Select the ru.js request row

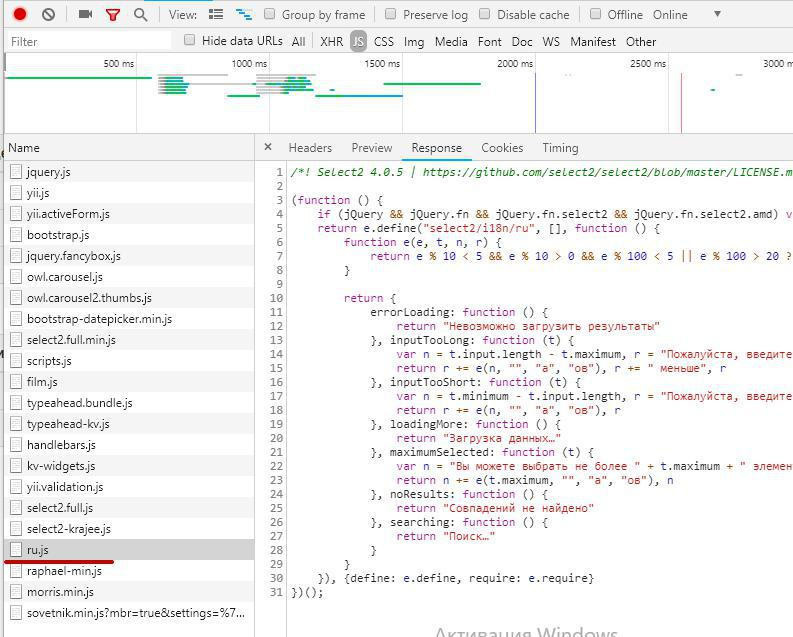(129, 550)
